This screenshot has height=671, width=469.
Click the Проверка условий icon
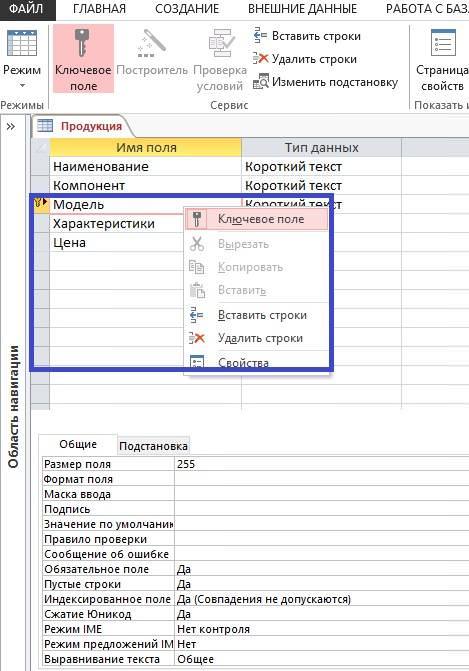coord(221,44)
